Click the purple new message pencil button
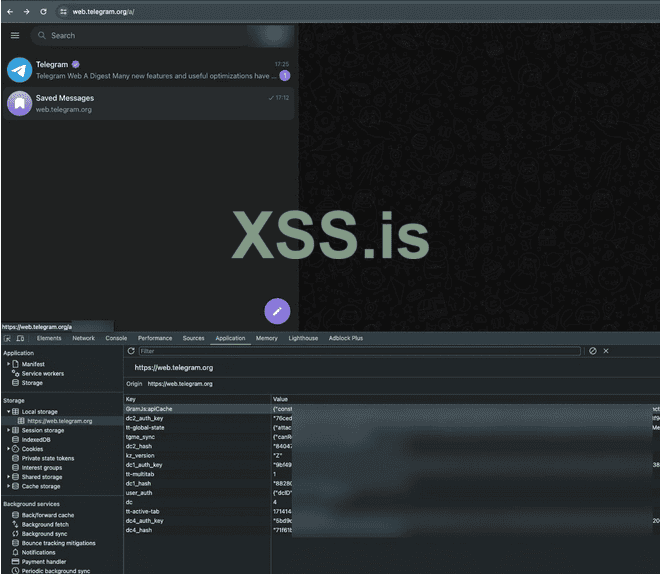660x574 pixels. pyautogui.click(x=277, y=311)
